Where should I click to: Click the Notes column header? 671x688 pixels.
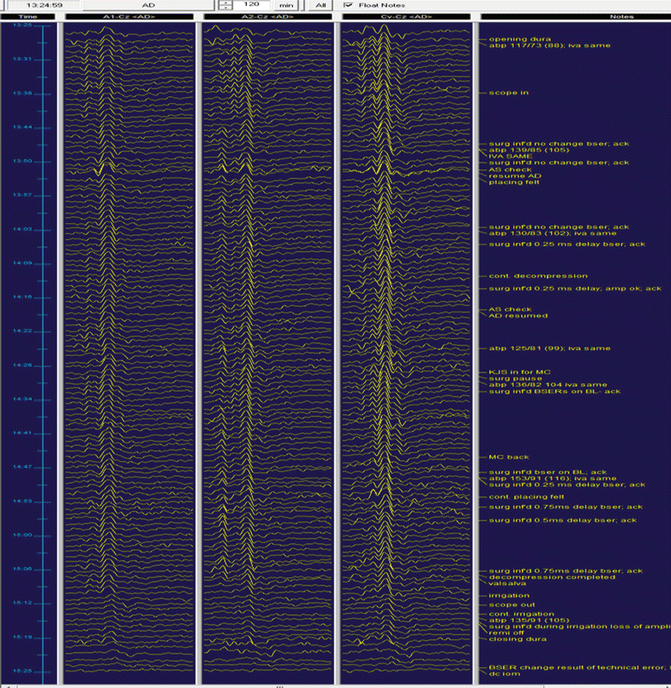(575, 18)
